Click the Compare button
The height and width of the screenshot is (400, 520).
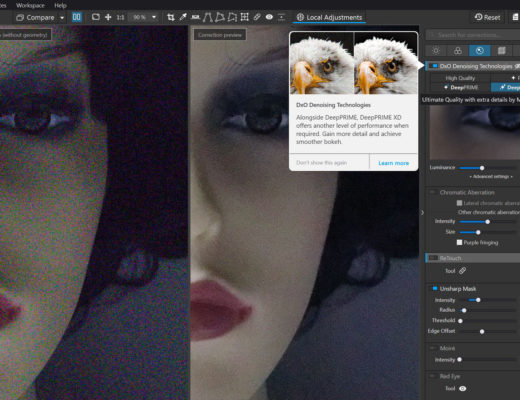pos(35,17)
